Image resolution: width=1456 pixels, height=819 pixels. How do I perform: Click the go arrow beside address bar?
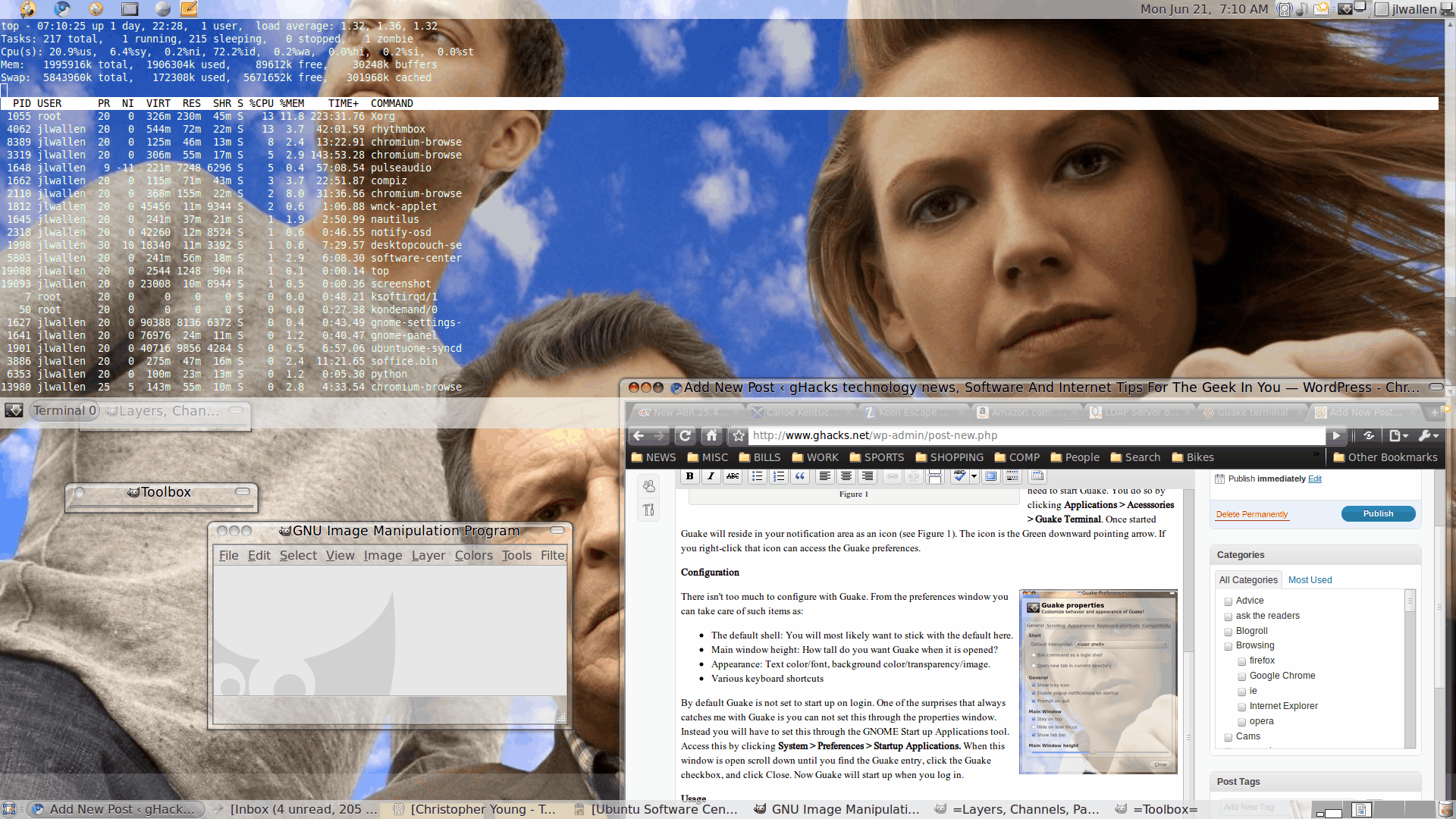1336,435
